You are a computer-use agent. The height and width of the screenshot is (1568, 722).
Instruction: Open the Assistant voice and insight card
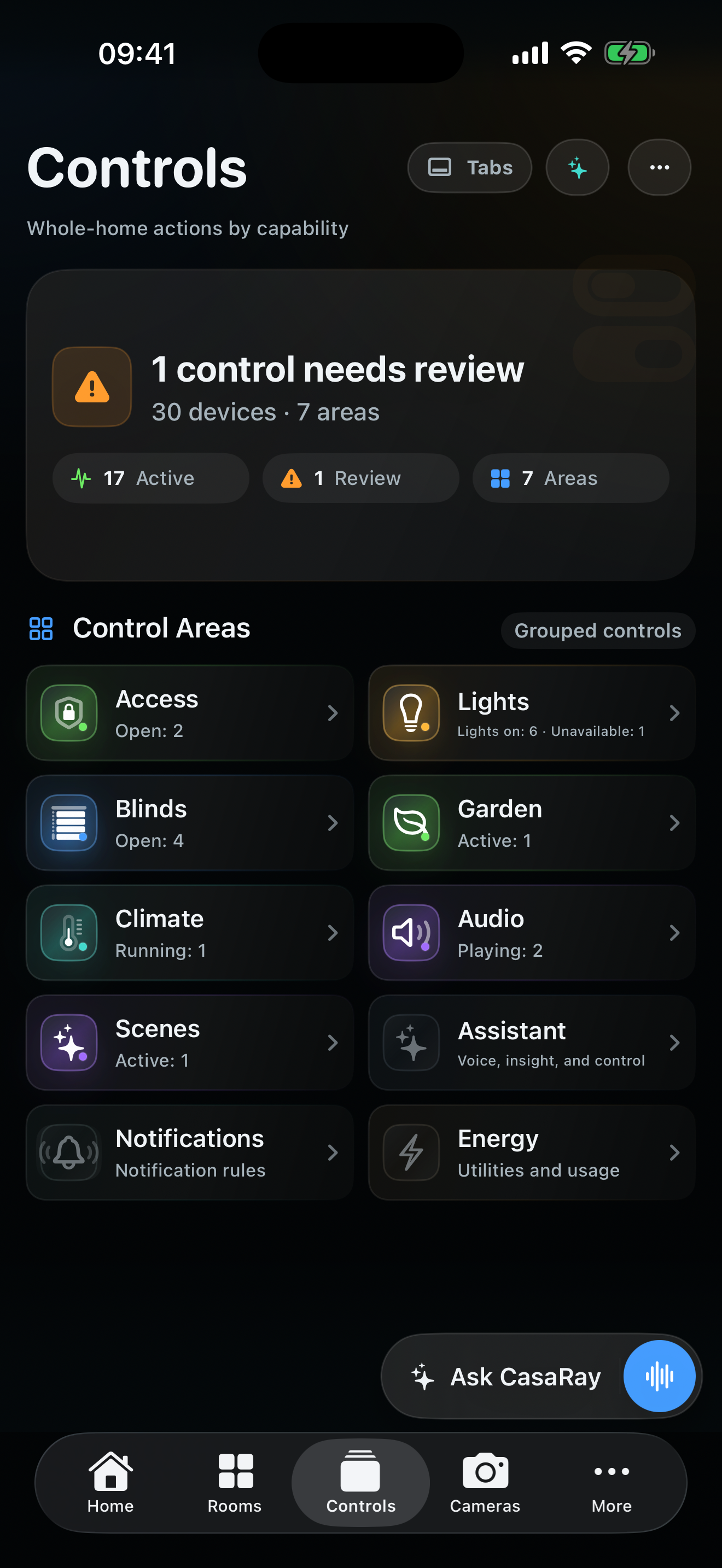tap(532, 1043)
